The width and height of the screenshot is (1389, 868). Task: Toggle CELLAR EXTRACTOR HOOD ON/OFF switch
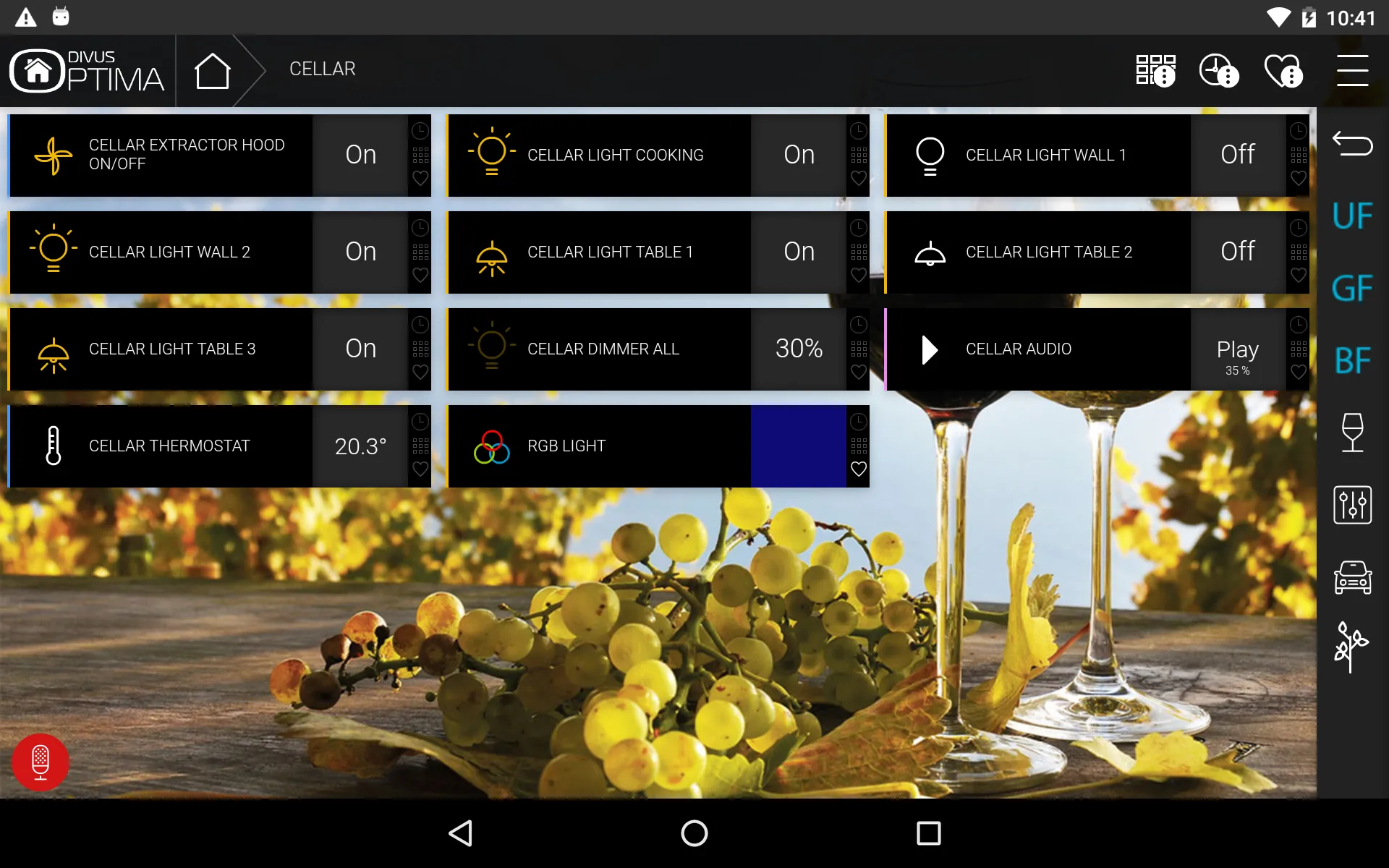tap(361, 154)
